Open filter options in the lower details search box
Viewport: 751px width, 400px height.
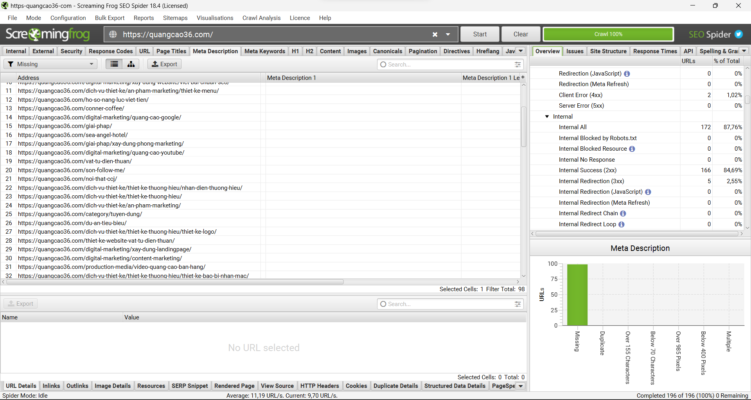click(517, 303)
